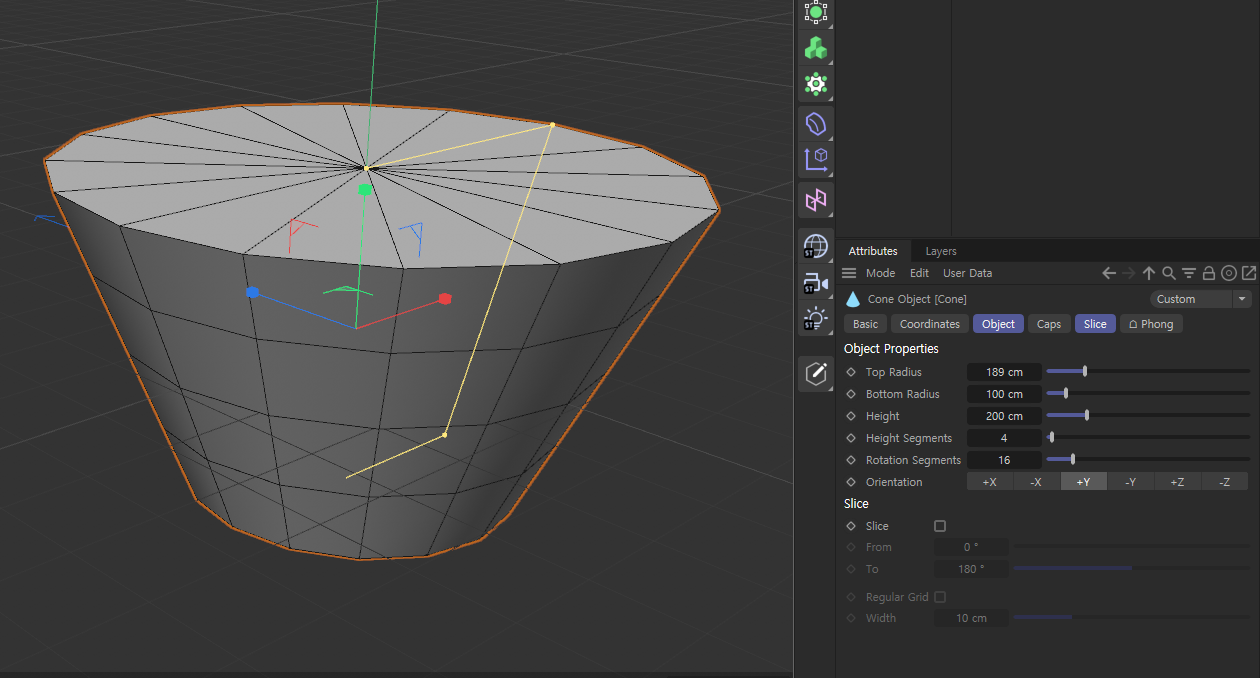Click the blue Z axis handle
Screen dimensions: 1260x678
(253, 292)
